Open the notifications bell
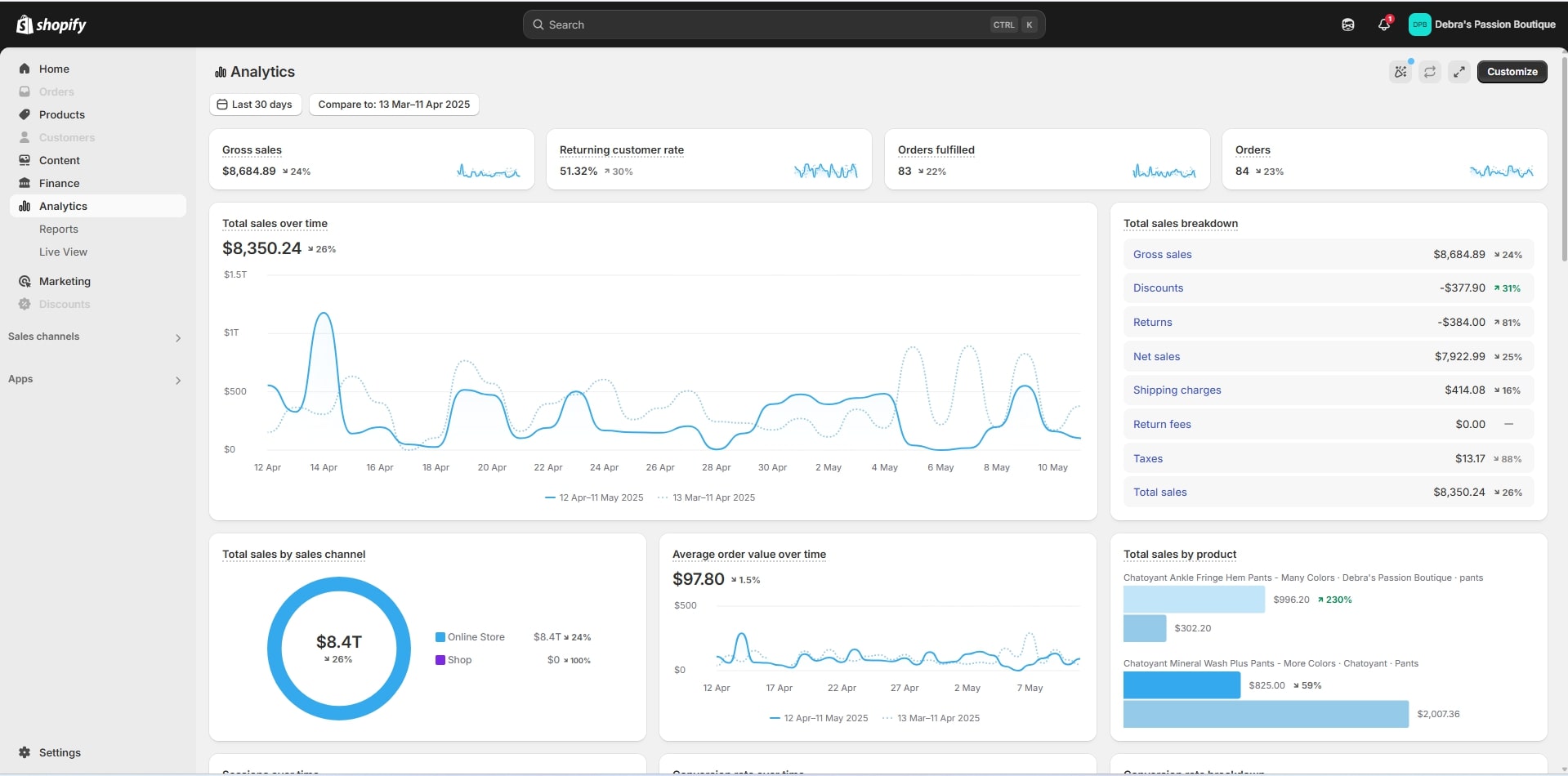1568x776 pixels. coord(1383,25)
